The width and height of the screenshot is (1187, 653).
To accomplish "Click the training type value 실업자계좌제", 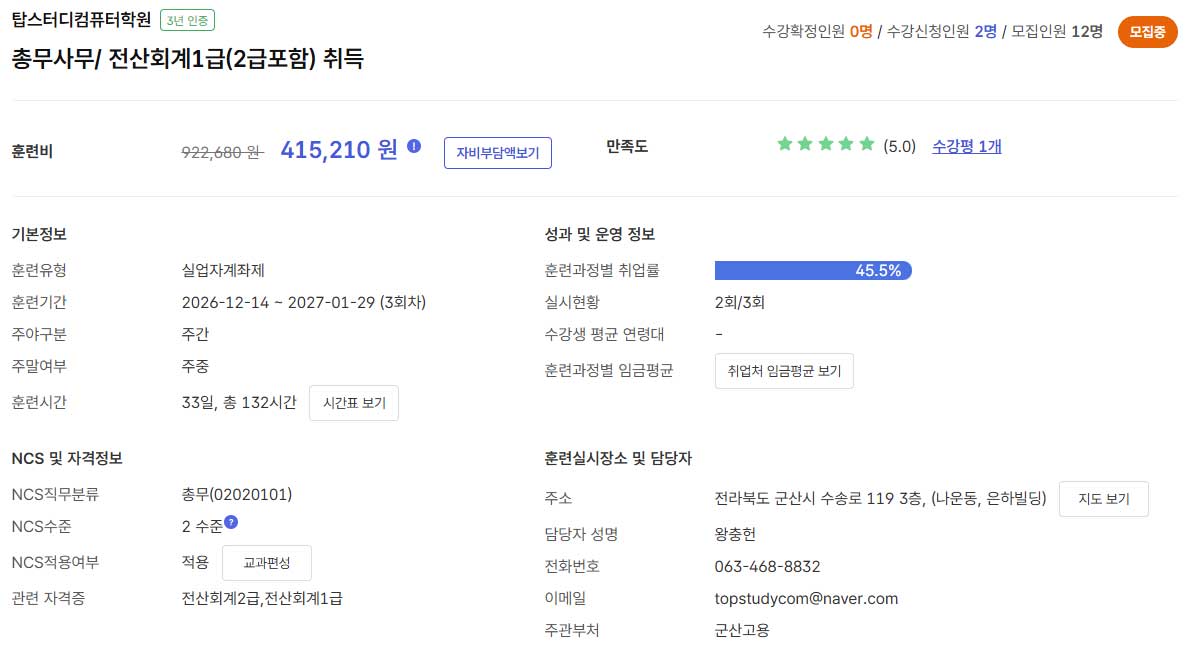I will click(x=223, y=270).
